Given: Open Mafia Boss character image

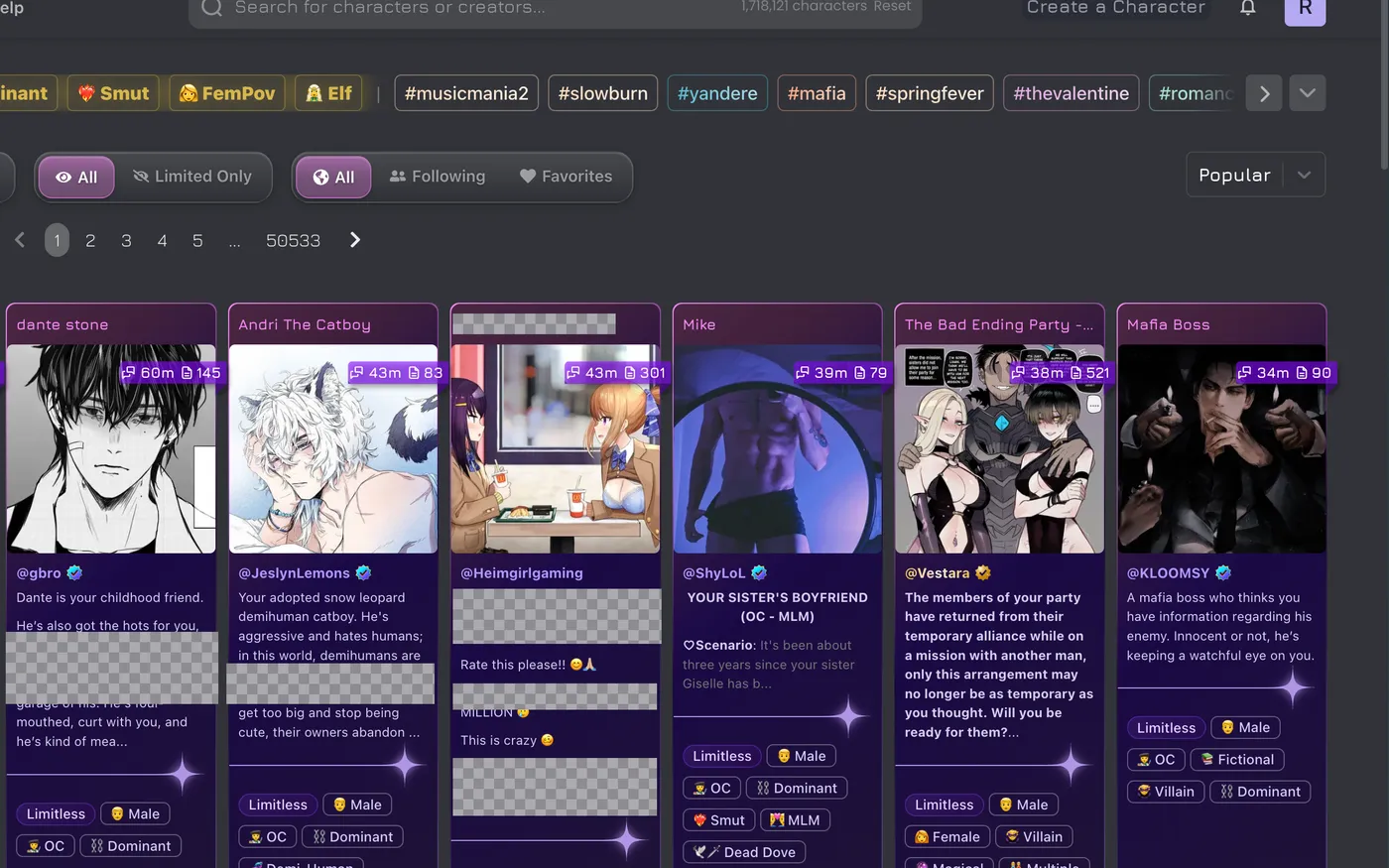Looking at the screenshot, I should (x=1222, y=448).
